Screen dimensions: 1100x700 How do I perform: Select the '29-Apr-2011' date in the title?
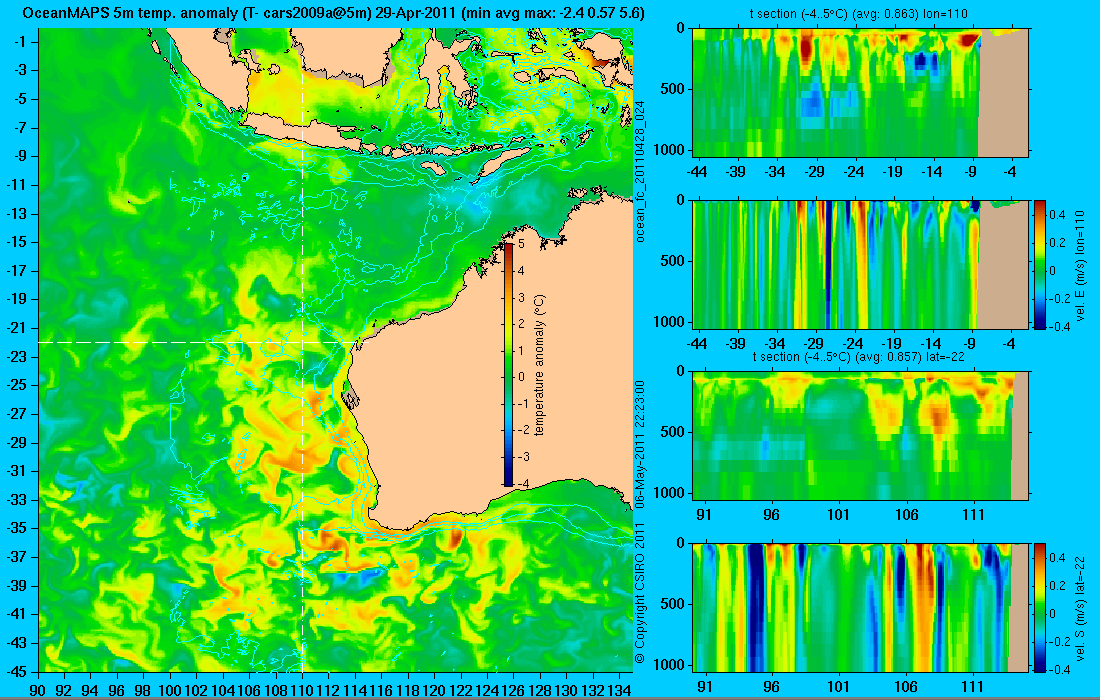point(416,13)
